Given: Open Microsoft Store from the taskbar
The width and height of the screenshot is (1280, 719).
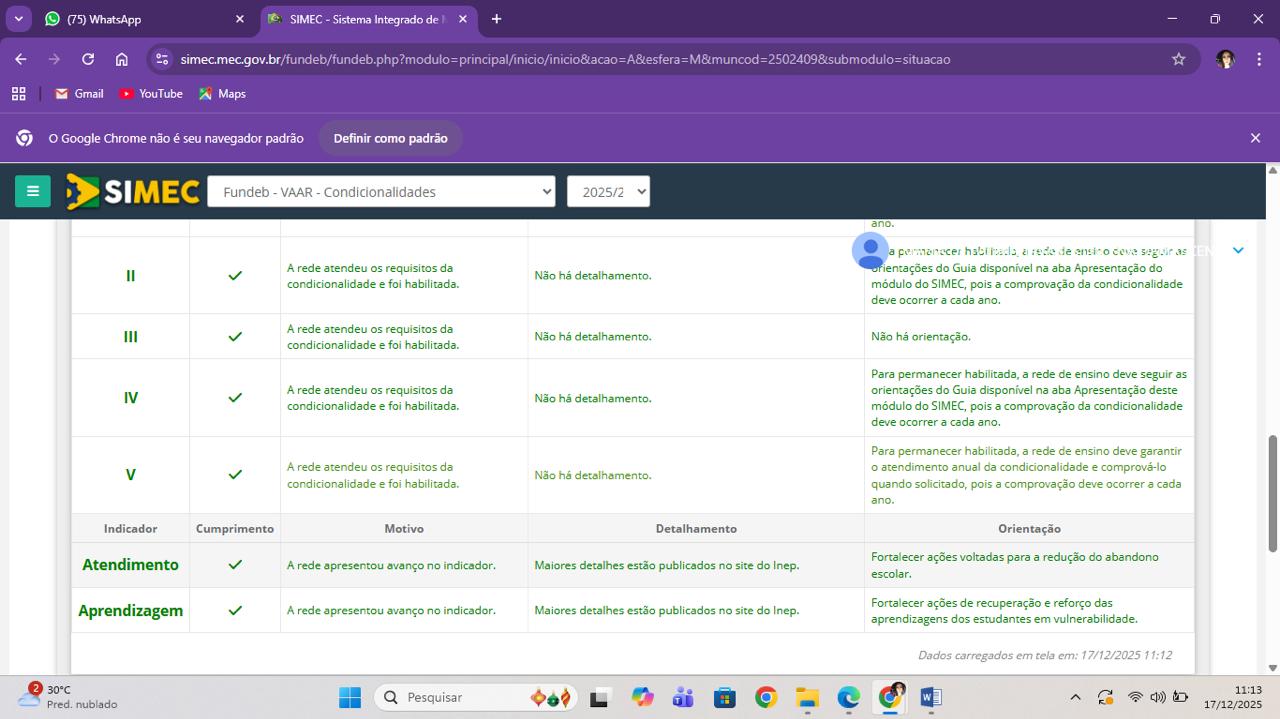Looking at the screenshot, I should [725, 697].
